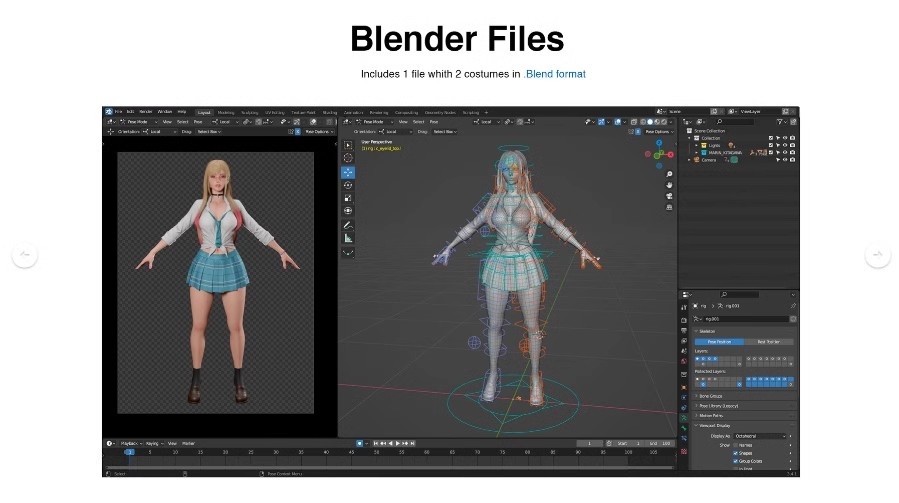Collapse the Viewport Display panel
899x503 pixels.
pyautogui.click(x=744, y=426)
